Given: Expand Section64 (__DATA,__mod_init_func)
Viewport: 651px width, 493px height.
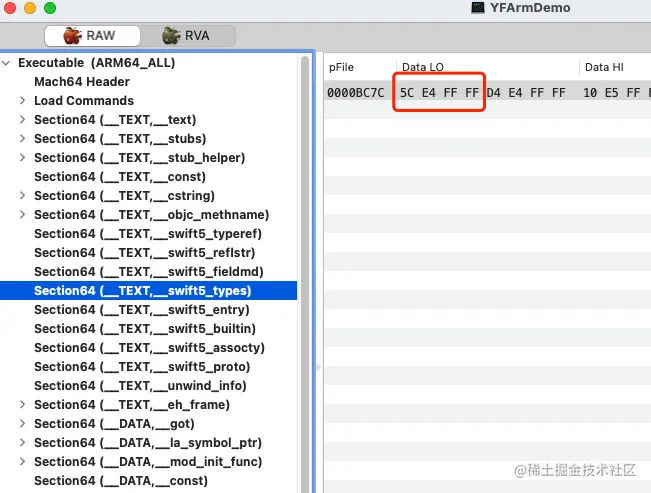Looking at the screenshot, I should (22, 462).
